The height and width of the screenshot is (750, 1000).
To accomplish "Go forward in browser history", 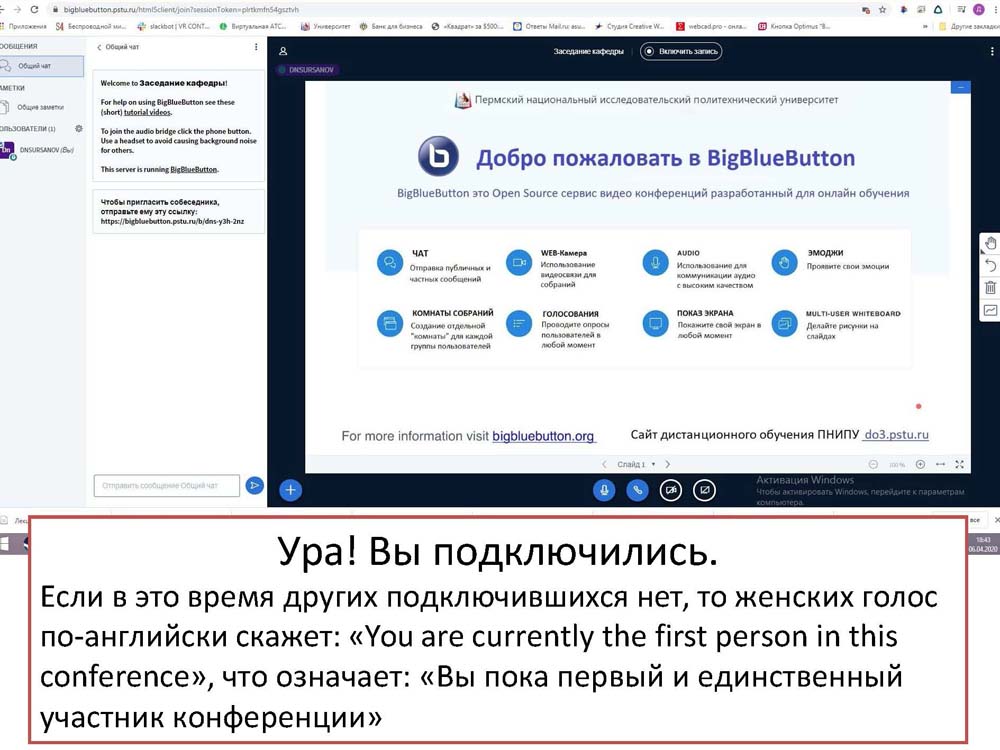I will click(17, 10).
